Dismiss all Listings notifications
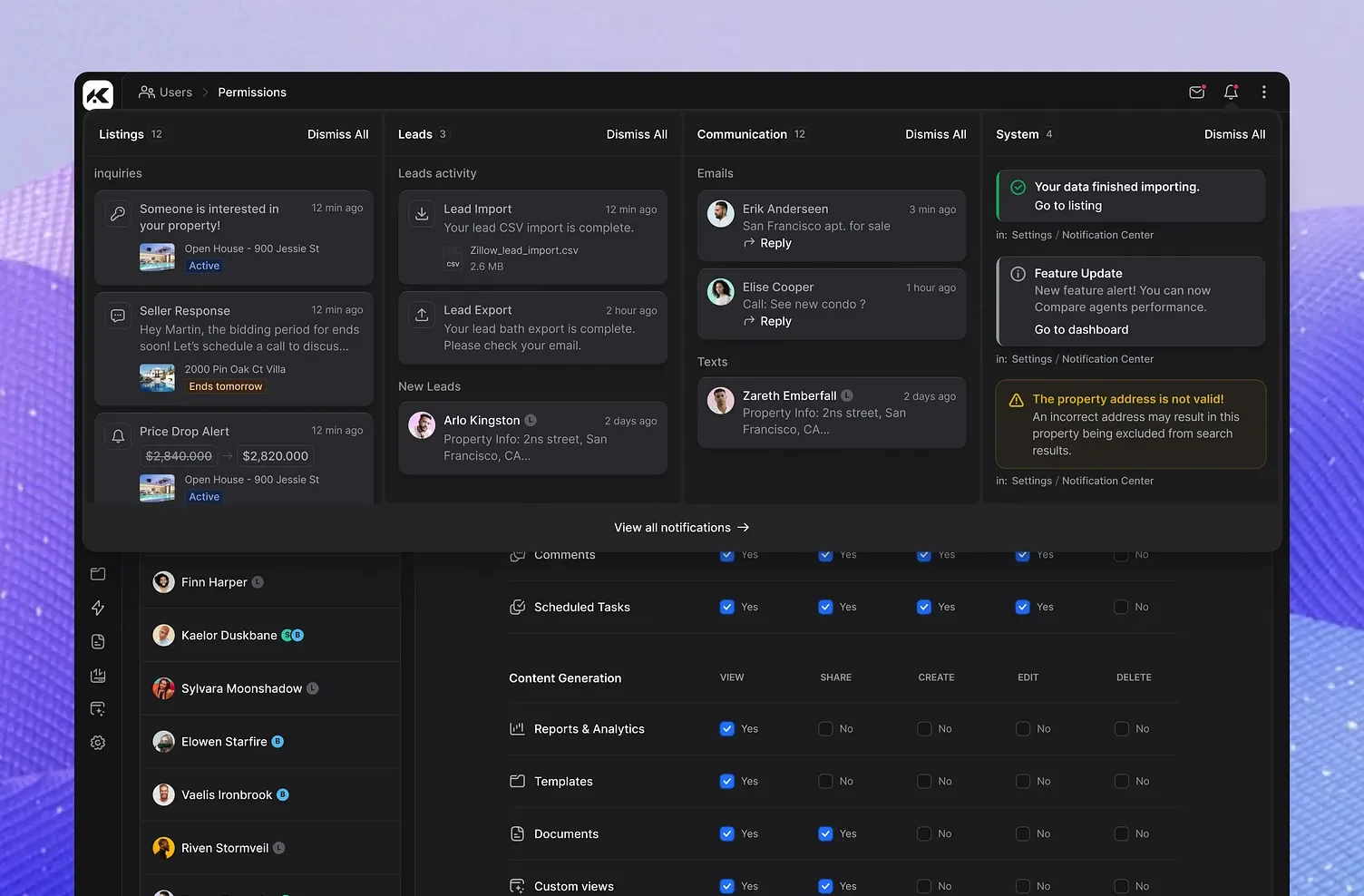The width and height of the screenshot is (1364, 896). click(x=337, y=134)
